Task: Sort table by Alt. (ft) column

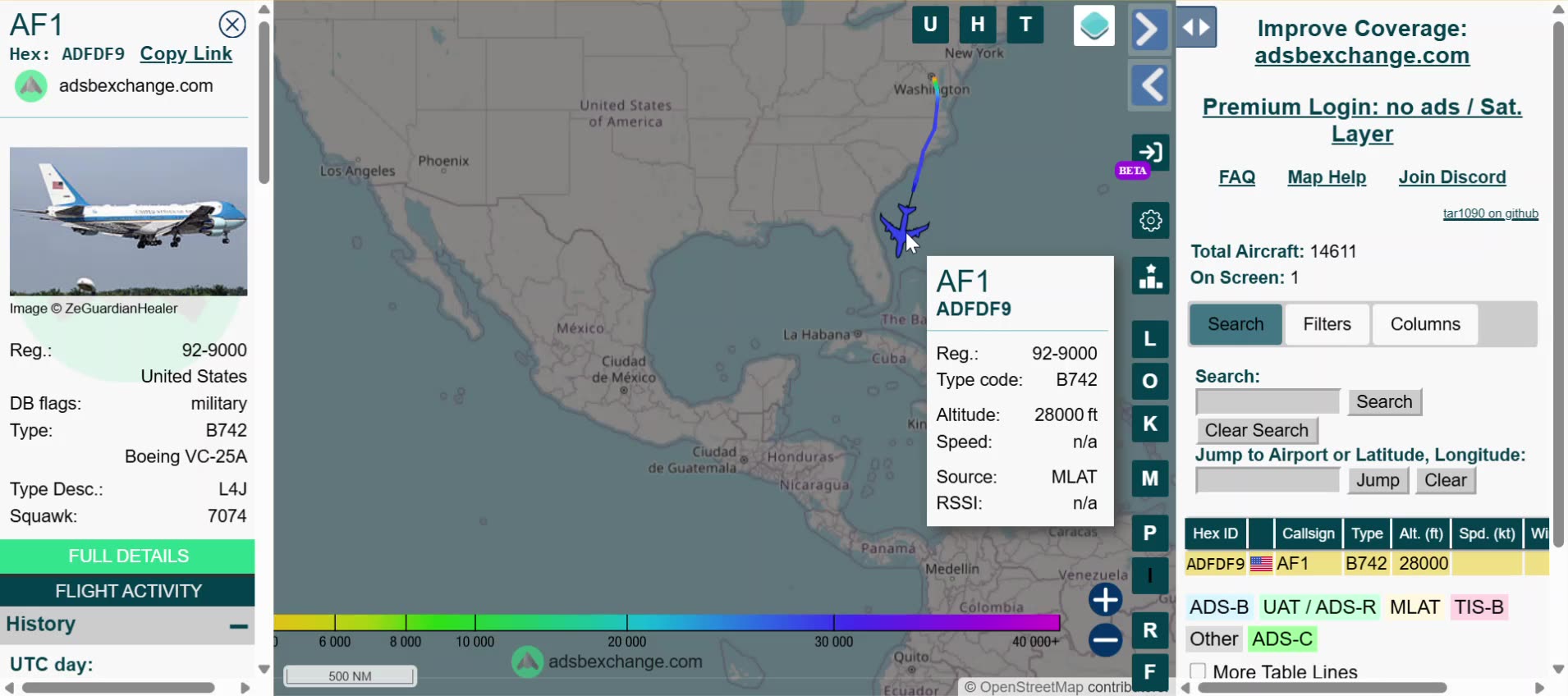Action: [1421, 533]
